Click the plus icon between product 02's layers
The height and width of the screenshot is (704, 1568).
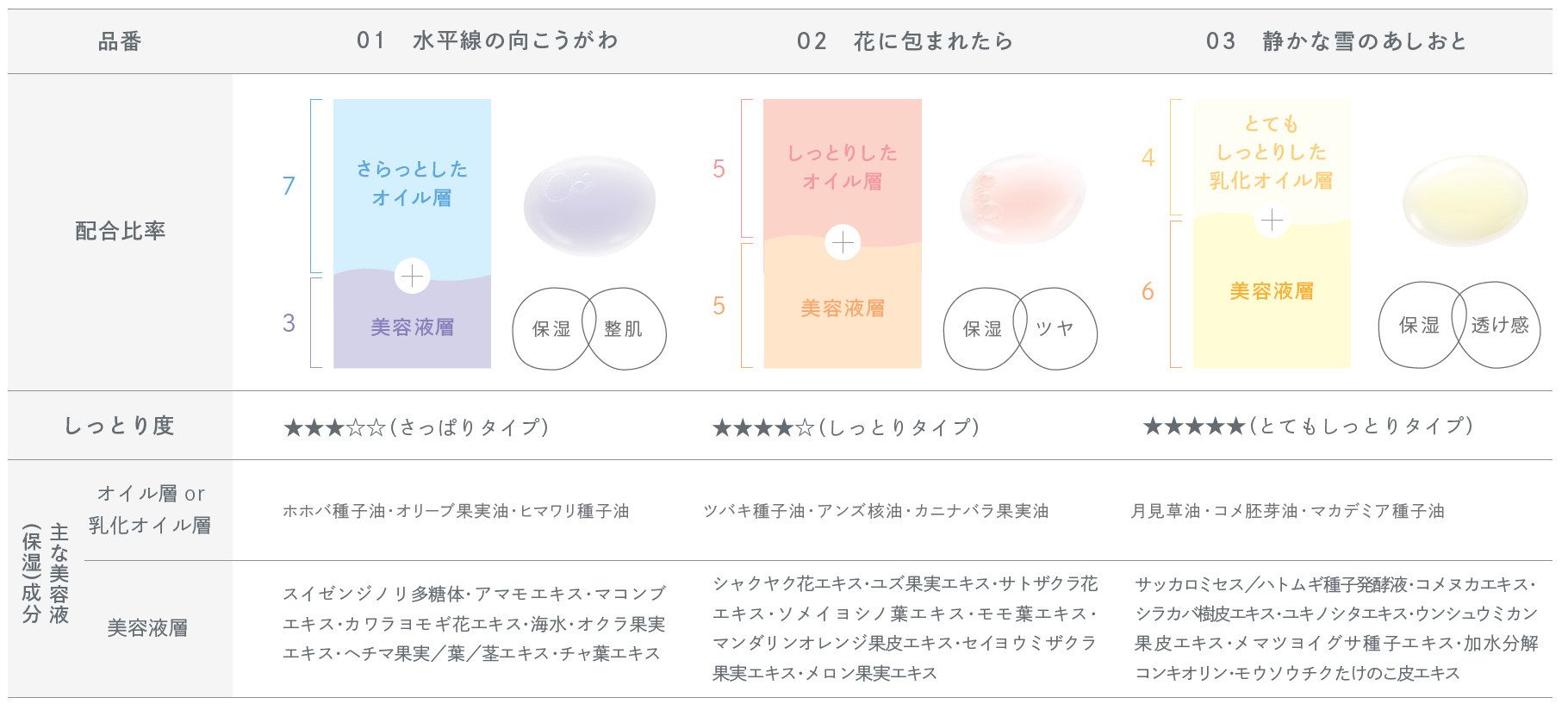coord(843,243)
